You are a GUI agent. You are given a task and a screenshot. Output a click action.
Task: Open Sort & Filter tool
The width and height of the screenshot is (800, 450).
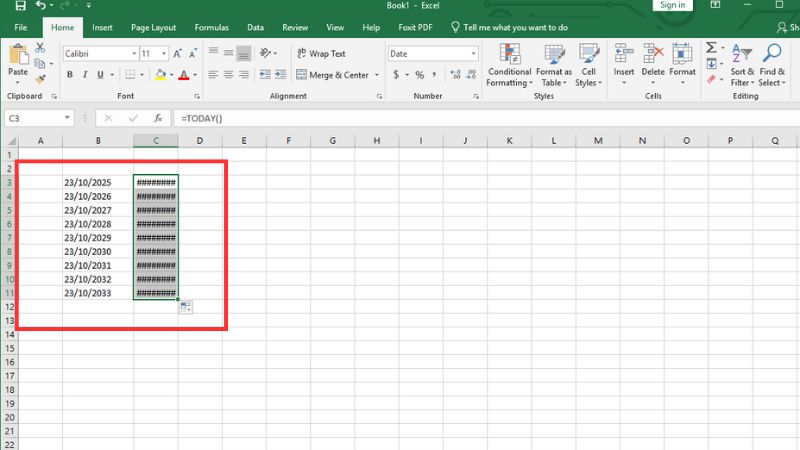(742, 65)
